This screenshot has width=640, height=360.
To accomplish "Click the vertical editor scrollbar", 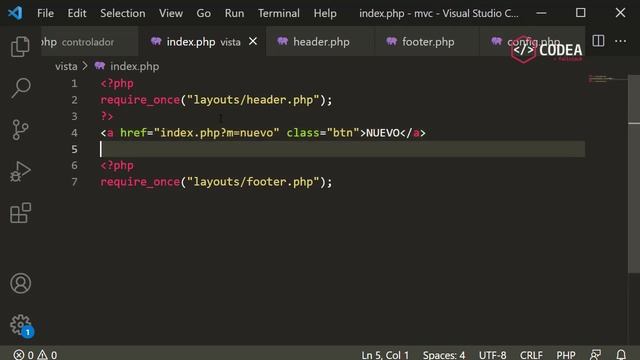I will (x=634, y=173).
